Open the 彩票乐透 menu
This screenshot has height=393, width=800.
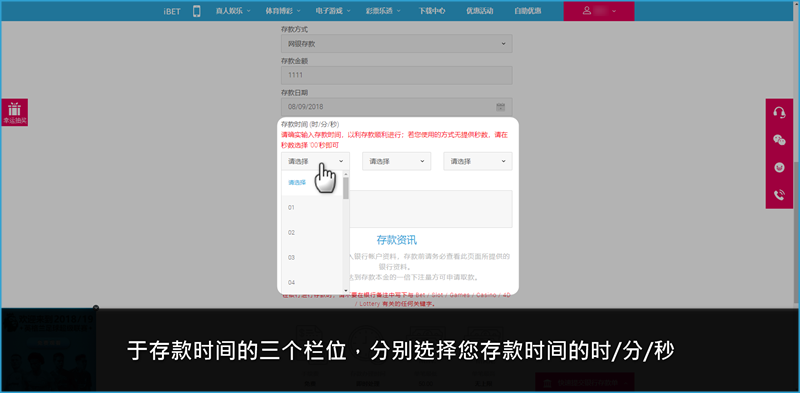[383, 11]
